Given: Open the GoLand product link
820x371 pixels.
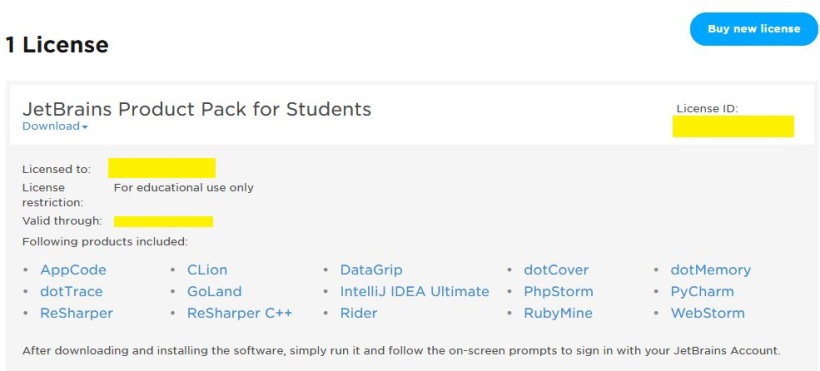Looking at the screenshot, I should point(214,291).
